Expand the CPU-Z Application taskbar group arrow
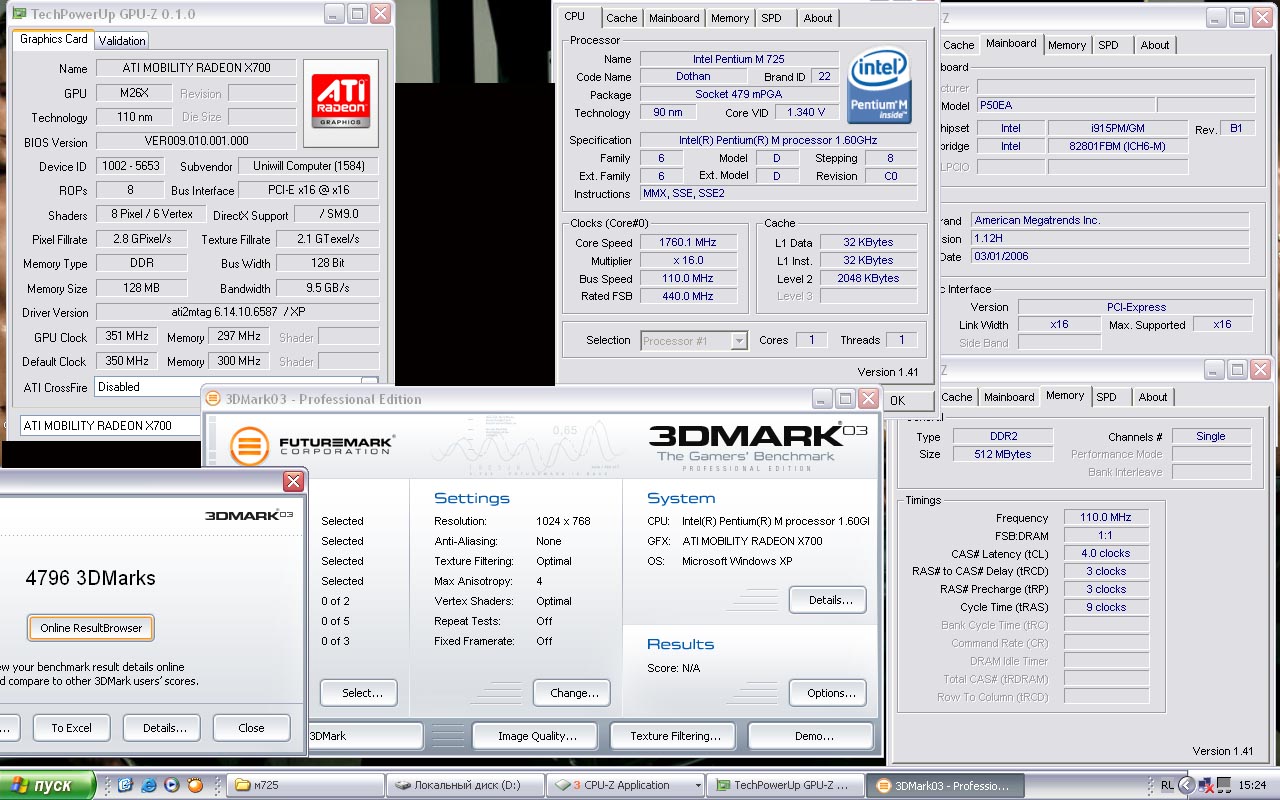Image resolution: width=1280 pixels, height=800 pixels. [x=698, y=785]
